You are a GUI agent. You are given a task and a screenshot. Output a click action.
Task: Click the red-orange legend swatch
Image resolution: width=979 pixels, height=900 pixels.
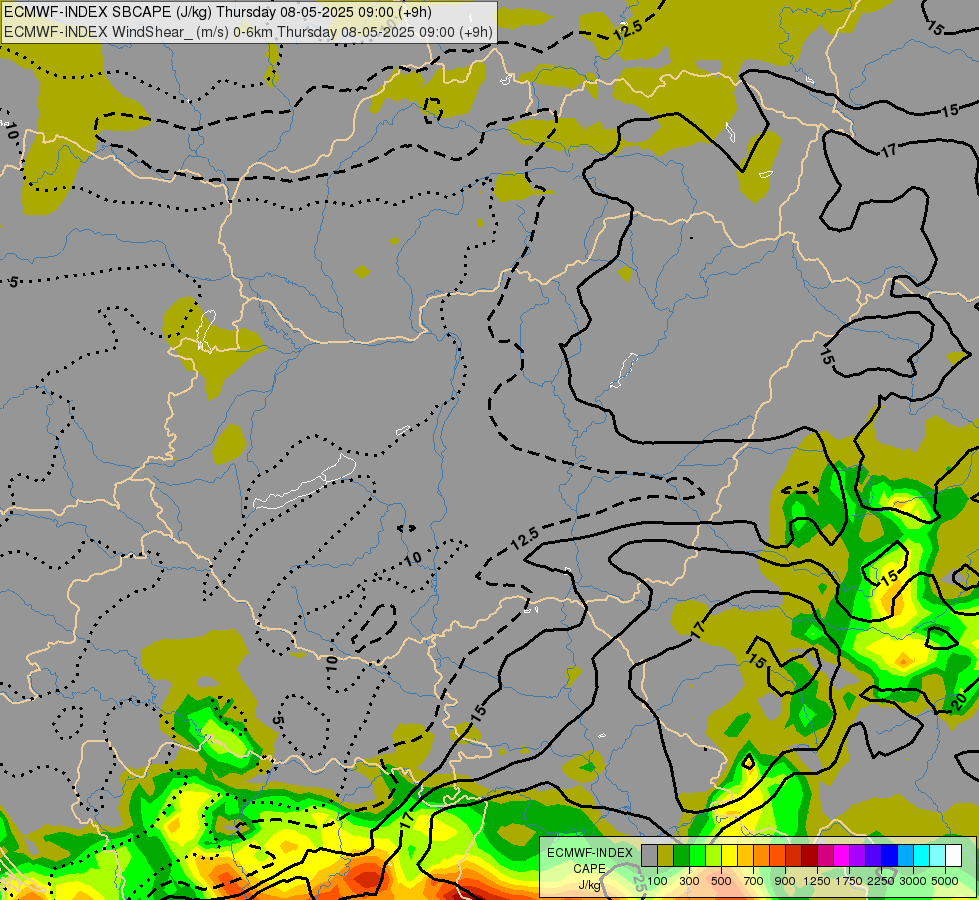pos(777,856)
